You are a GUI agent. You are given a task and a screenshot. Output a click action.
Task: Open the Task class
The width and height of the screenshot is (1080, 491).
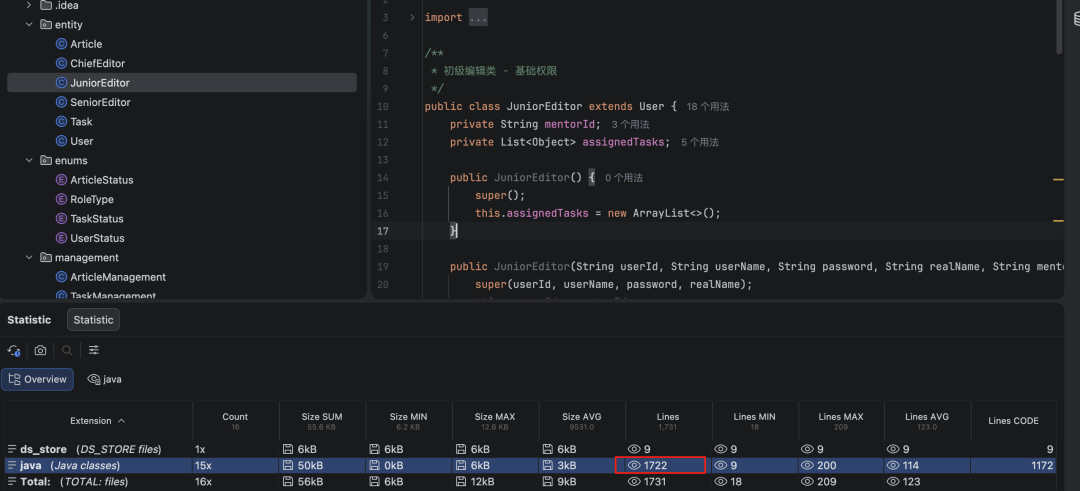[81, 122]
